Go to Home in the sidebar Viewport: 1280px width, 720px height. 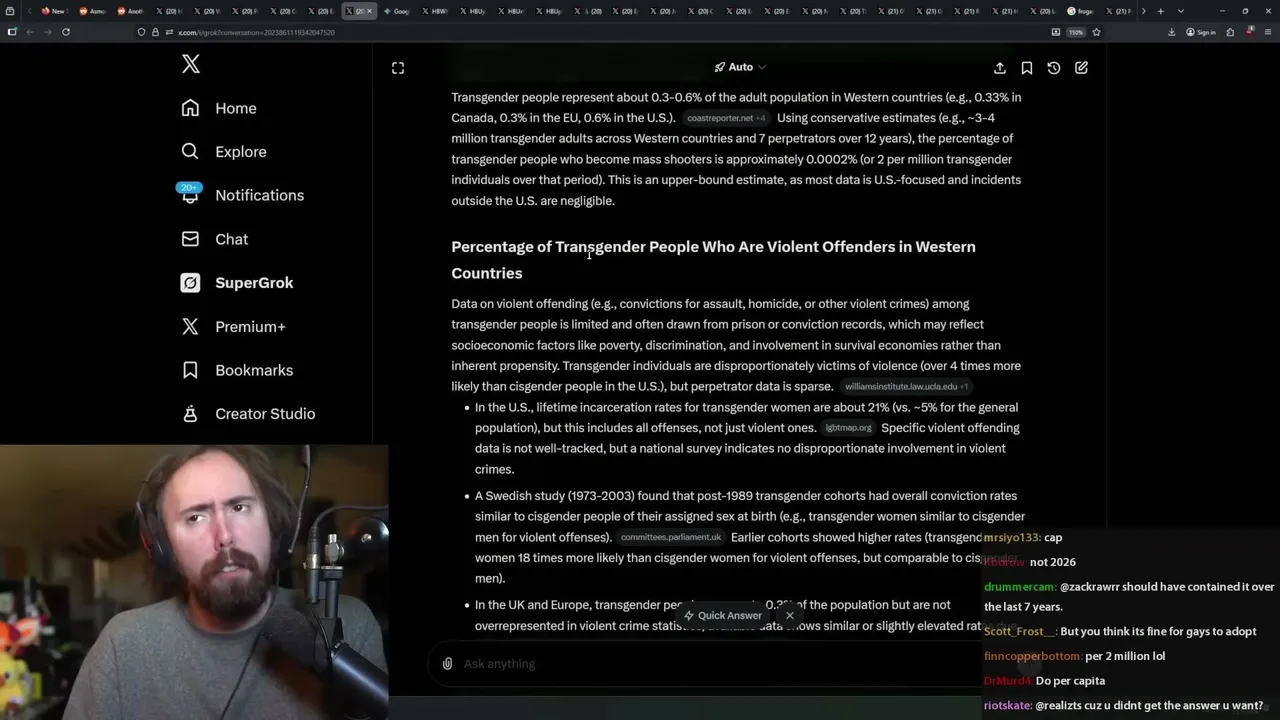pos(219,108)
